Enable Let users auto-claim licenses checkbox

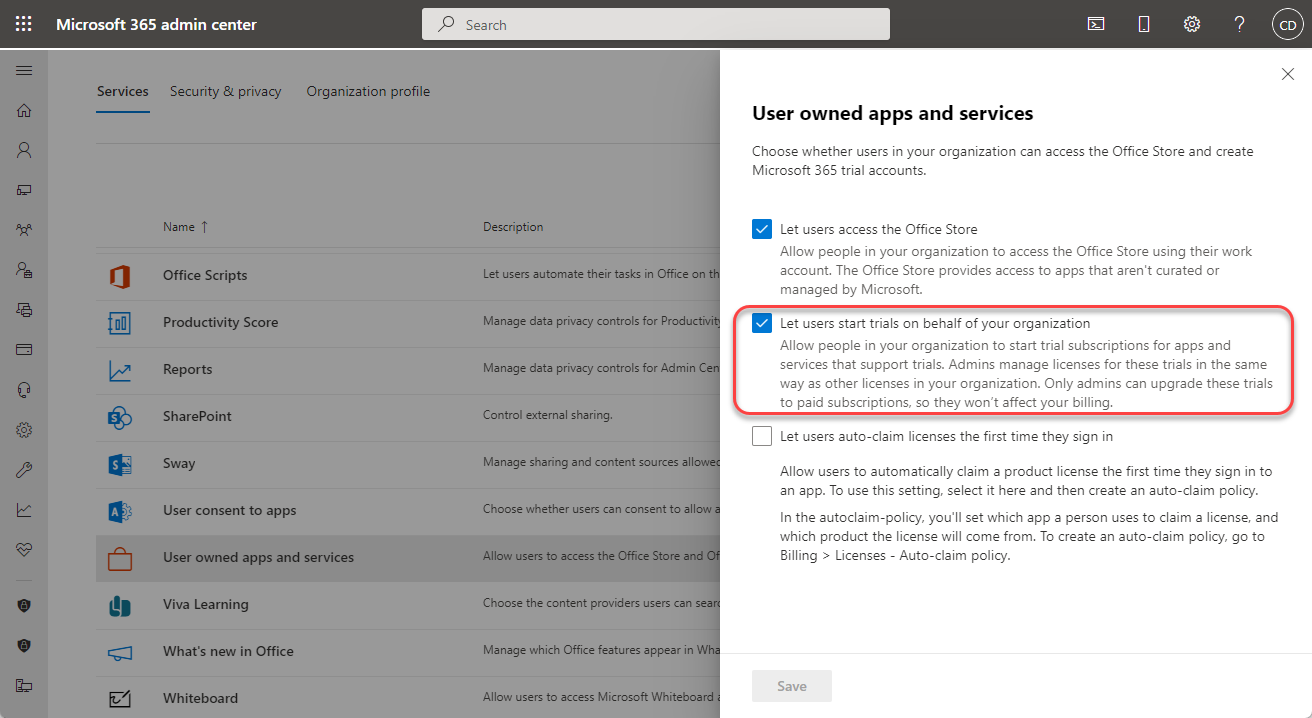point(762,436)
